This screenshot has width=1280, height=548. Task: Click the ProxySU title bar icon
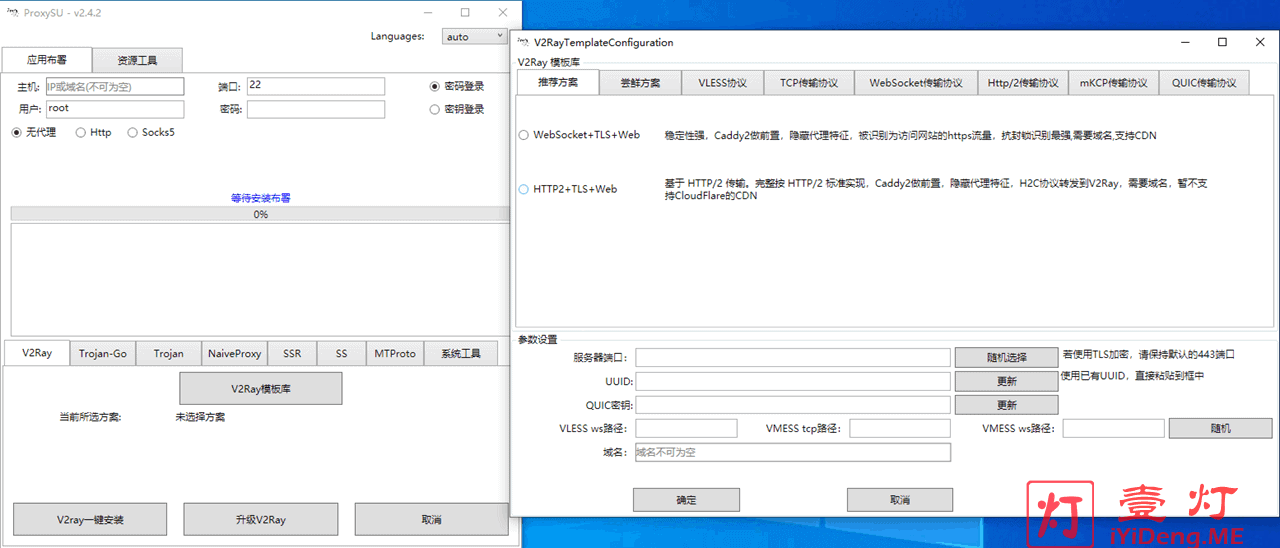[12, 13]
